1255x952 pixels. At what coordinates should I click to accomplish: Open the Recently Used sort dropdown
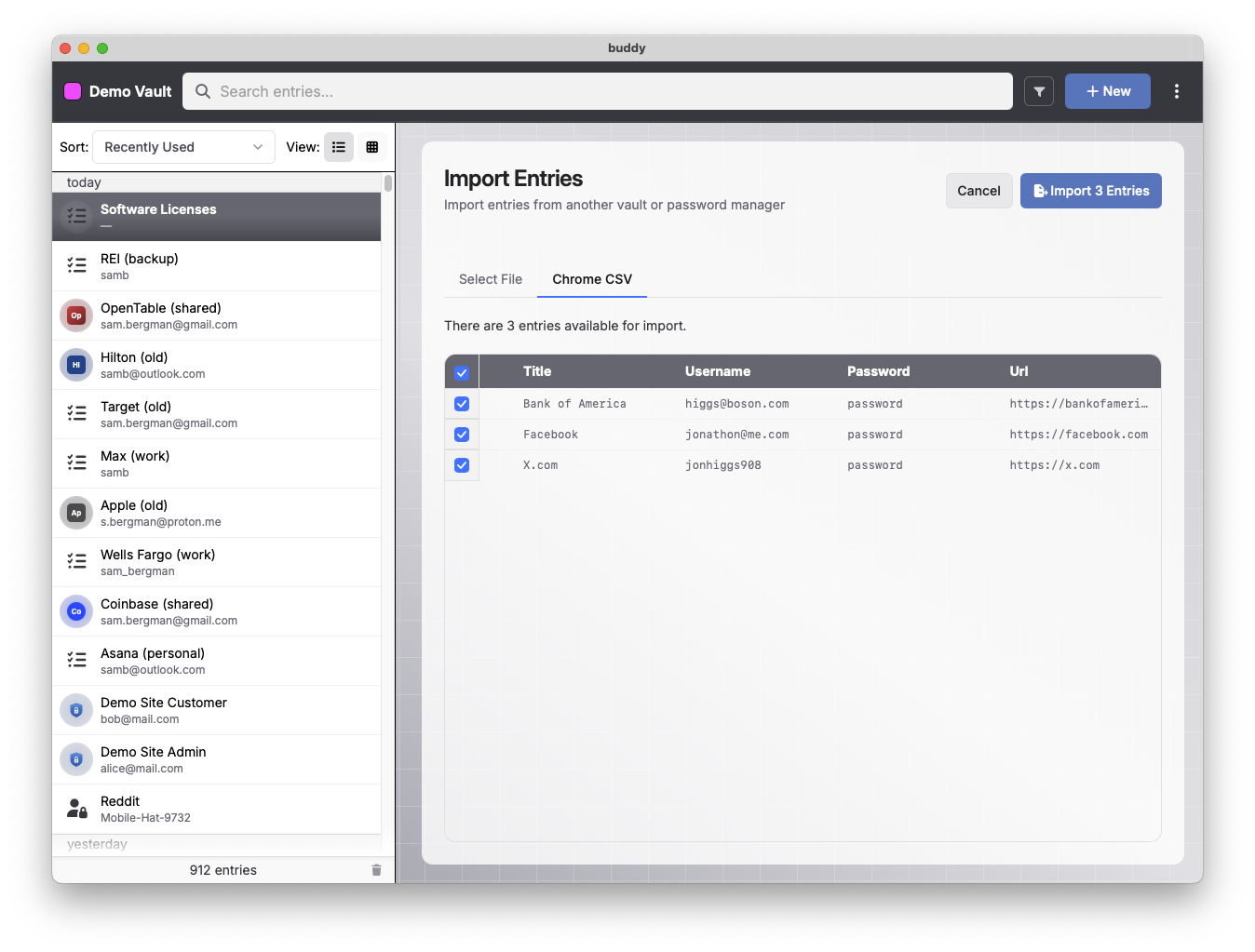coord(183,147)
